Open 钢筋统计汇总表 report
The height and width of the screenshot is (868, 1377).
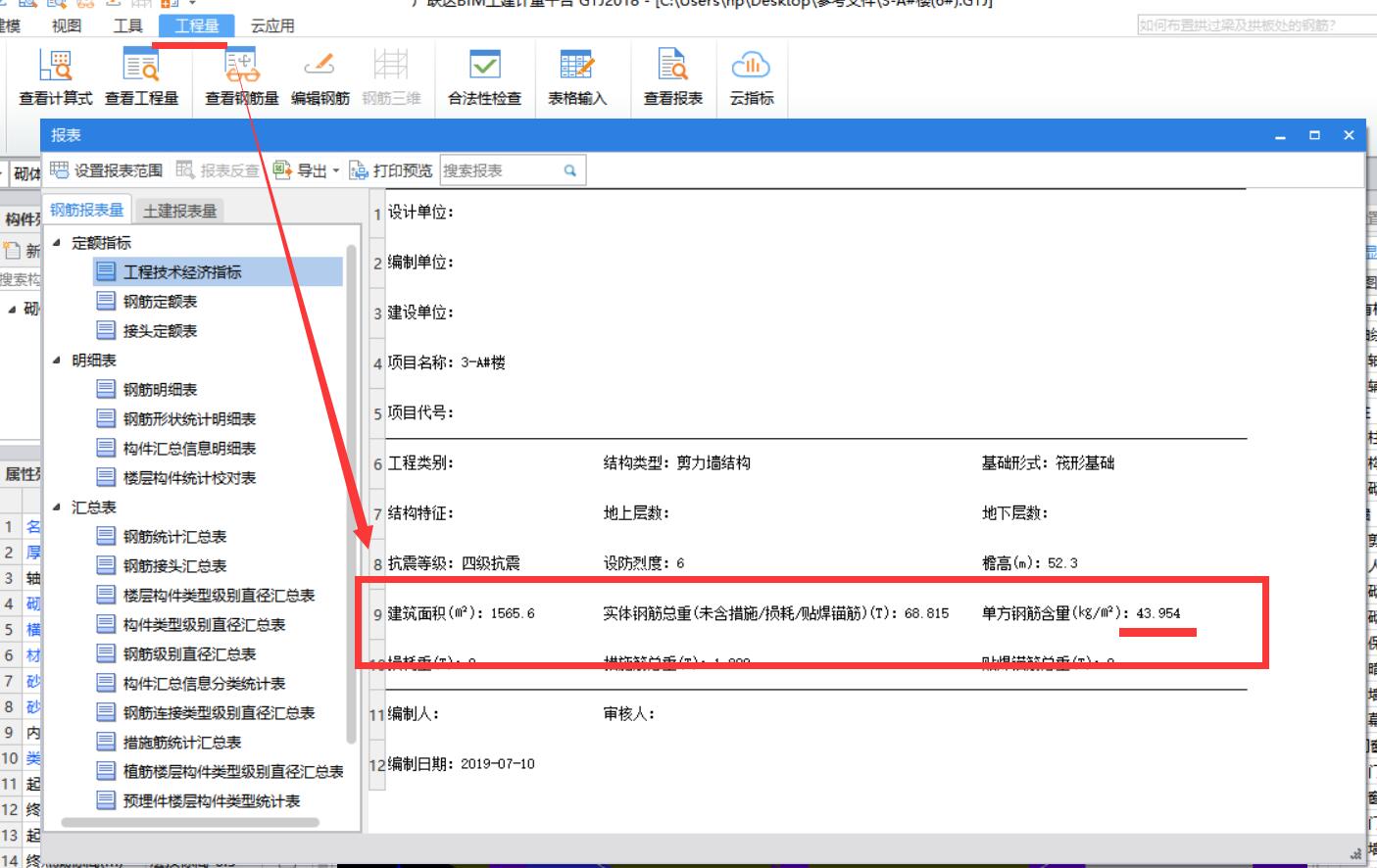click(x=162, y=536)
